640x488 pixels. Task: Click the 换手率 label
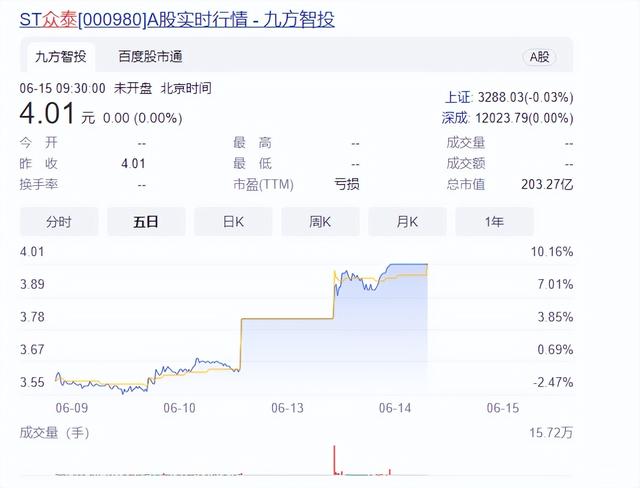39,184
